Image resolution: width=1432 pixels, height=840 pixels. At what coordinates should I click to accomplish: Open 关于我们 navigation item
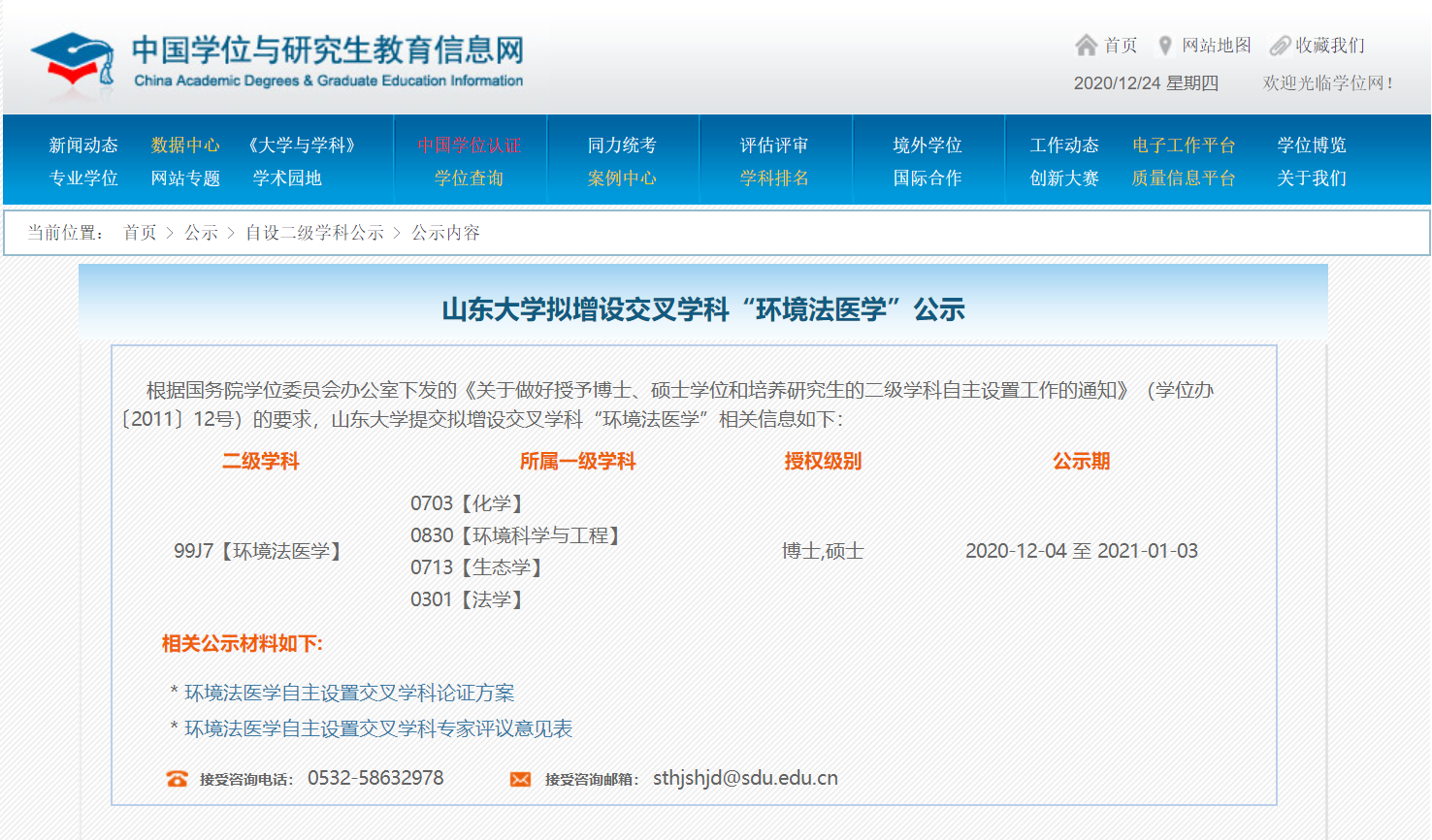click(x=1312, y=178)
